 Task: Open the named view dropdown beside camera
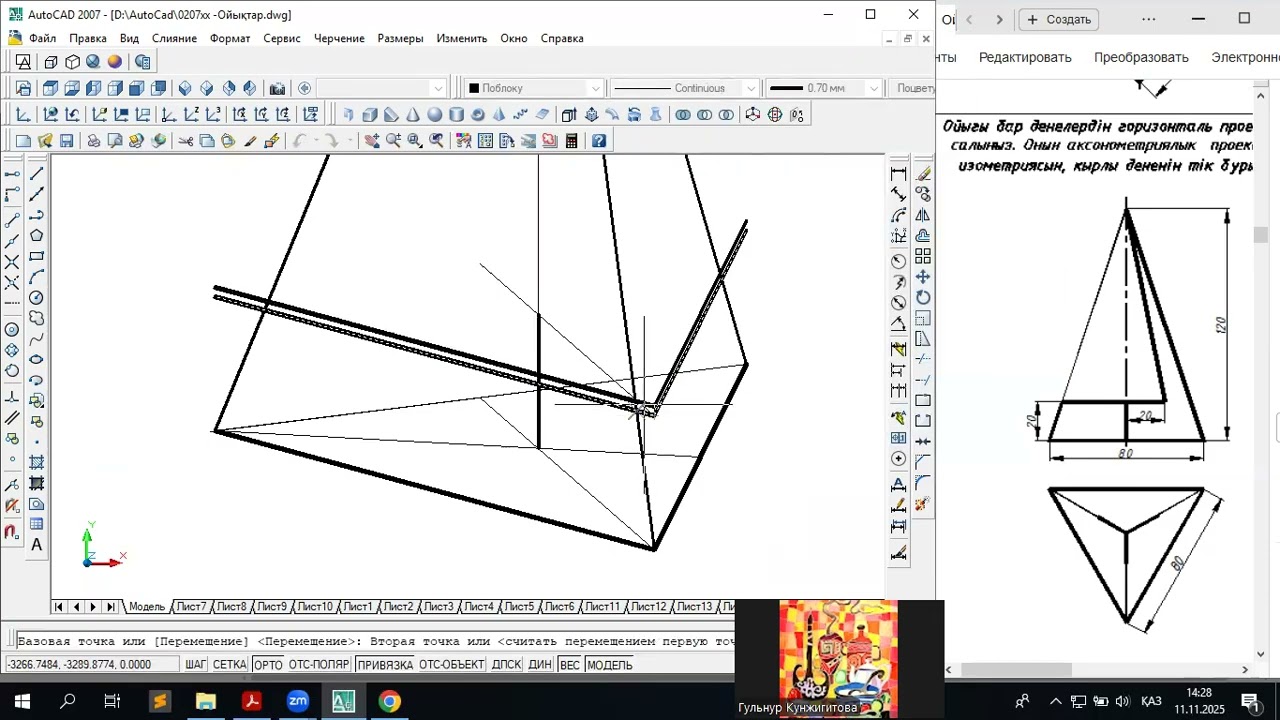381,88
